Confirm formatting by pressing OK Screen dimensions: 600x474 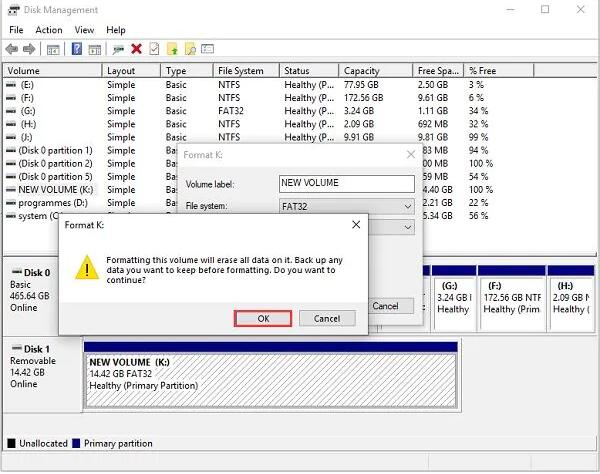pyautogui.click(x=263, y=318)
